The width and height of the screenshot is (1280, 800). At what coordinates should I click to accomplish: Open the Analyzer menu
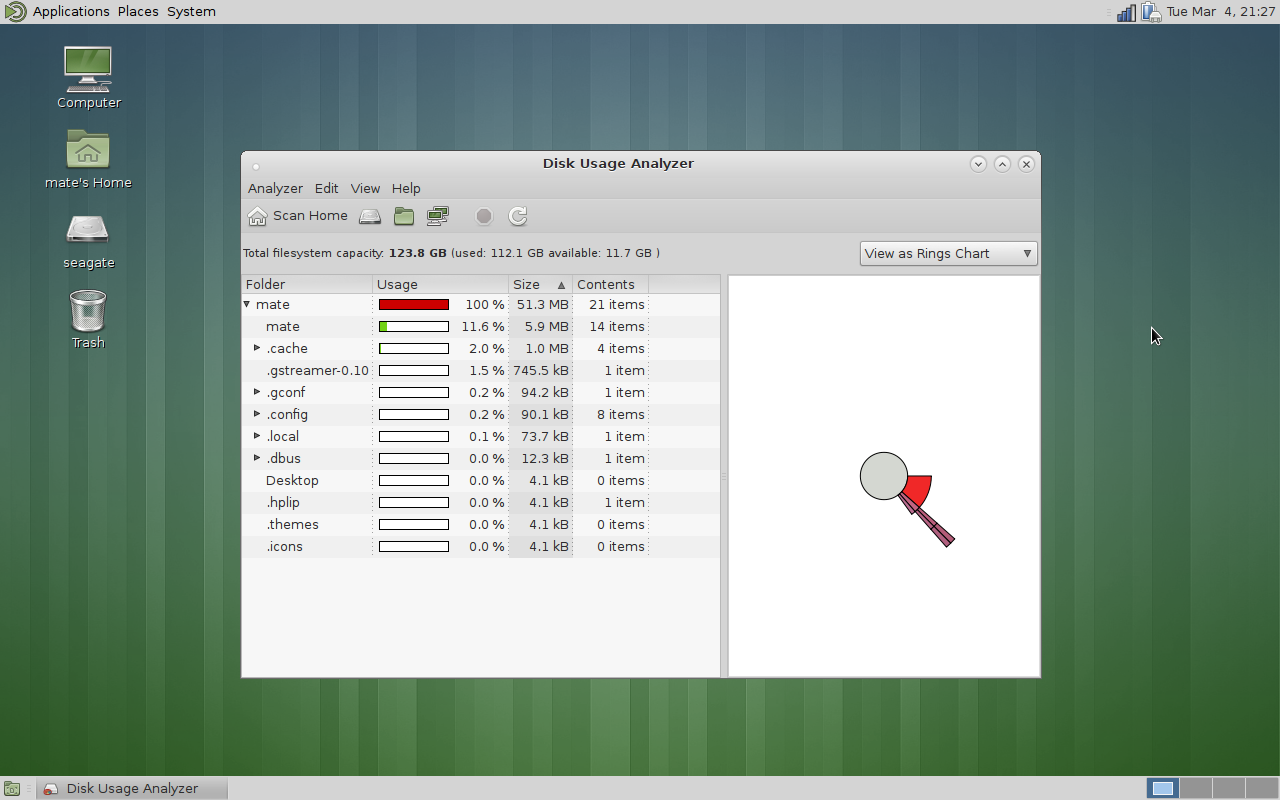coord(275,188)
